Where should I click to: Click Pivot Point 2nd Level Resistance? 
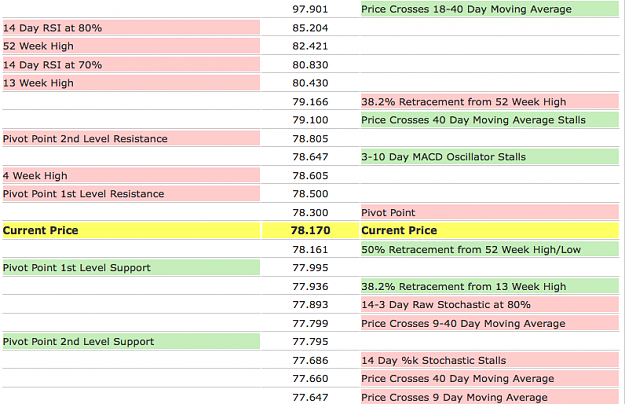click(x=85, y=139)
